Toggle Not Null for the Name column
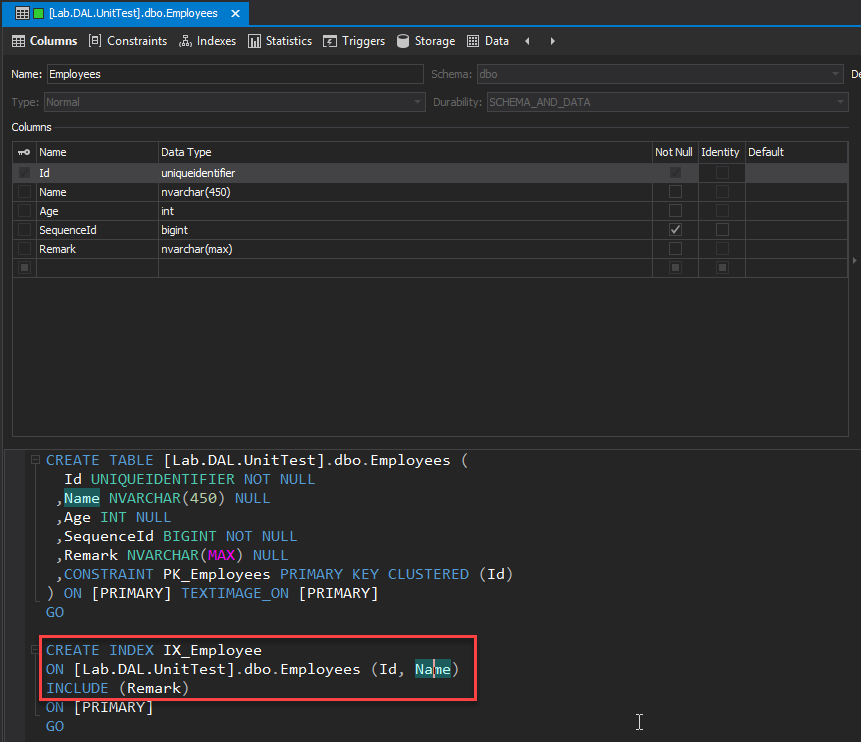Image resolution: width=861 pixels, height=742 pixels. 675,192
